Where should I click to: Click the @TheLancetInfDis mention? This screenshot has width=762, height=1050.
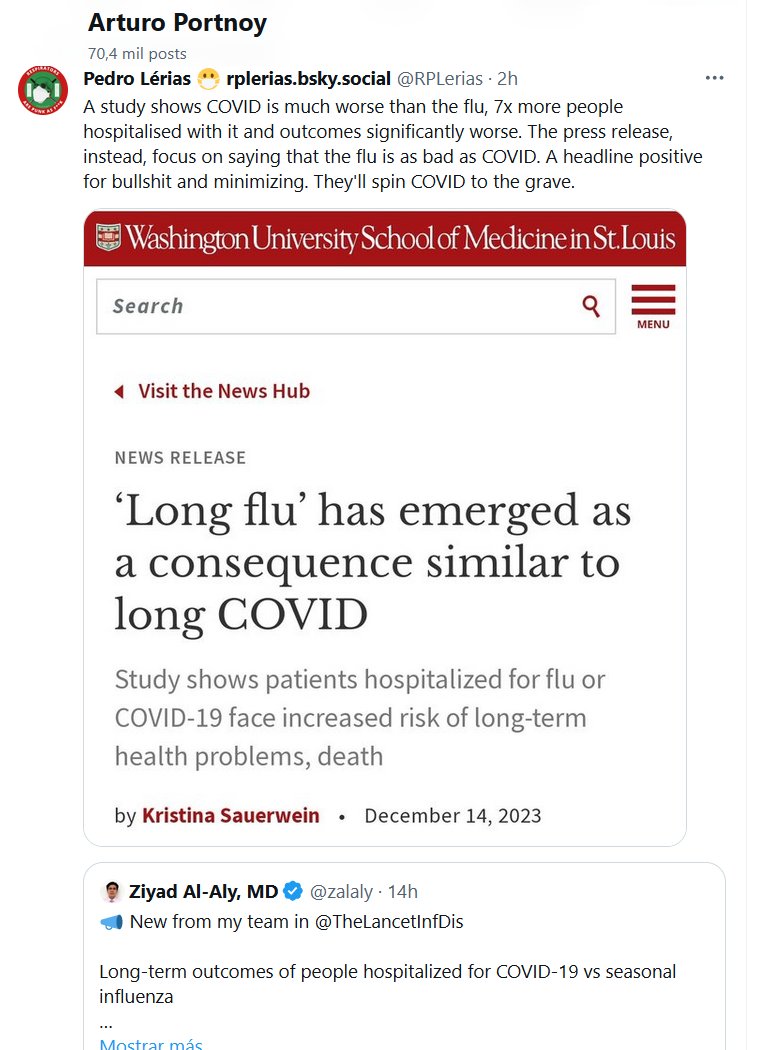(389, 922)
